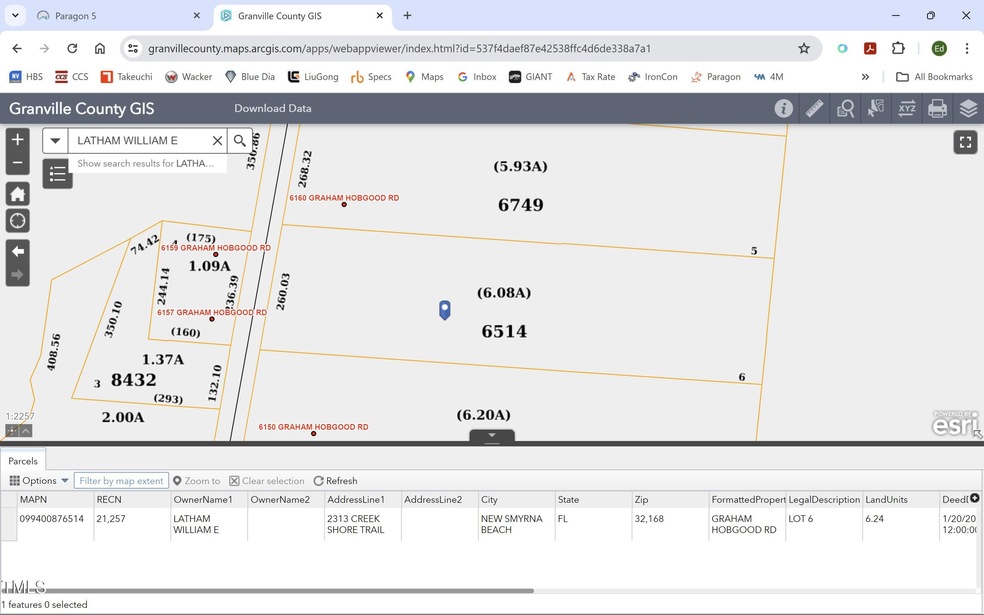Open the Layer List panel
This screenshot has height=615, width=984.
pos(967,108)
